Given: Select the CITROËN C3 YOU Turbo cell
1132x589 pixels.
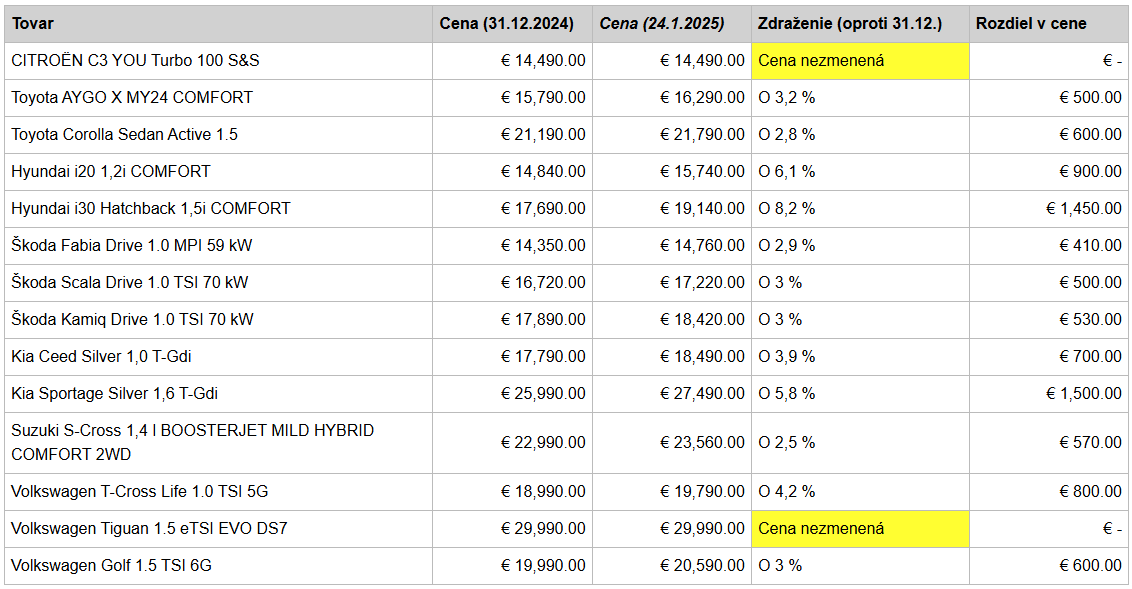Looking at the screenshot, I should (x=135, y=60).
